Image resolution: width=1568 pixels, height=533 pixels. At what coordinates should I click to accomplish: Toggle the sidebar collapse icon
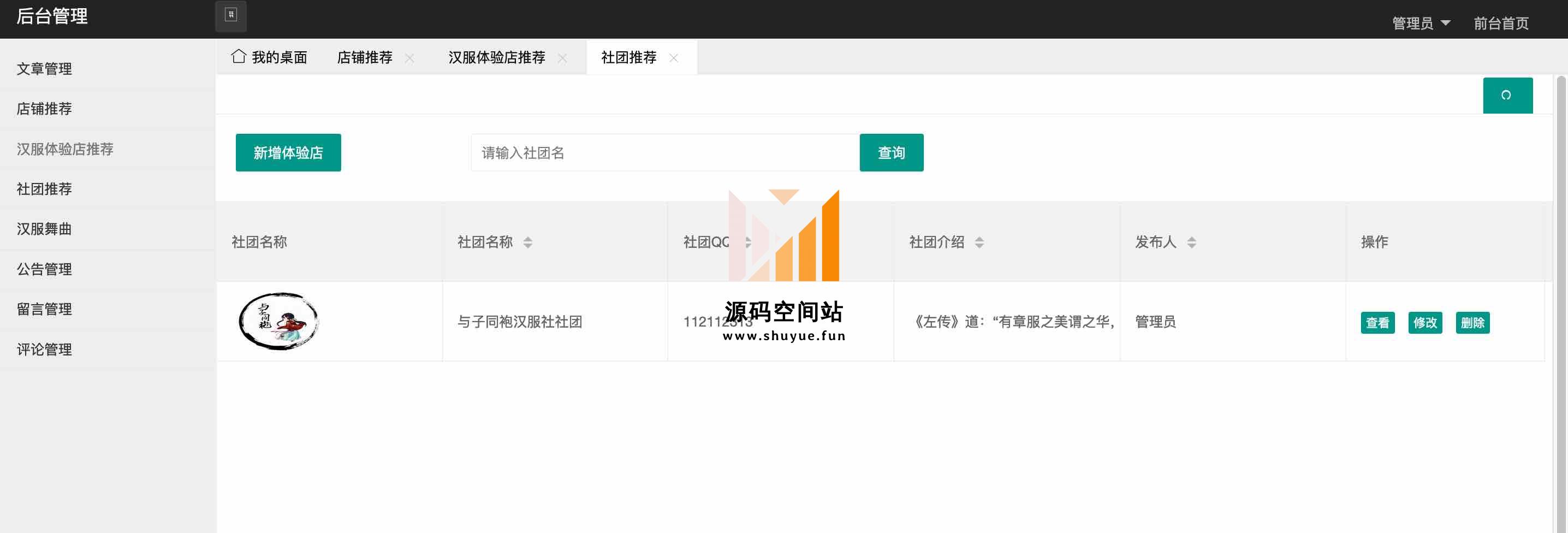click(x=231, y=15)
